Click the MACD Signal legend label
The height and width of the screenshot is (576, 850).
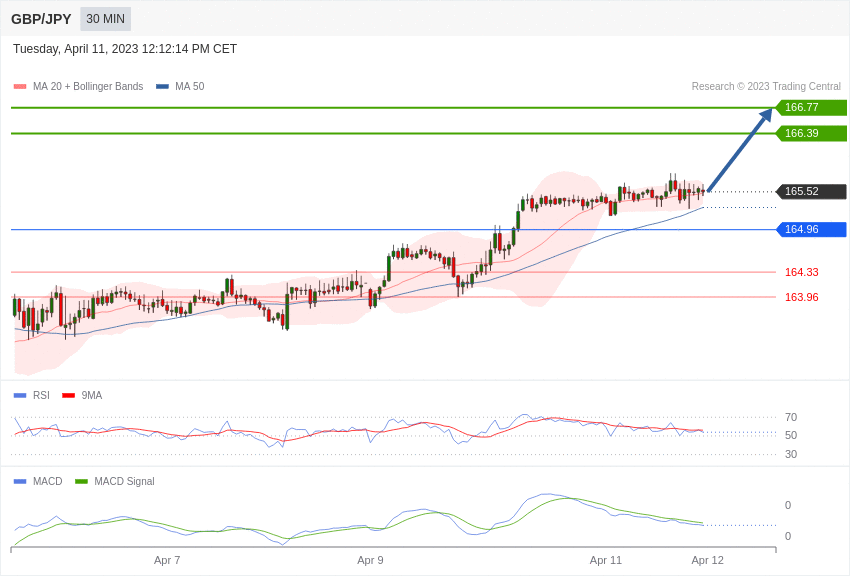tap(124, 481)
